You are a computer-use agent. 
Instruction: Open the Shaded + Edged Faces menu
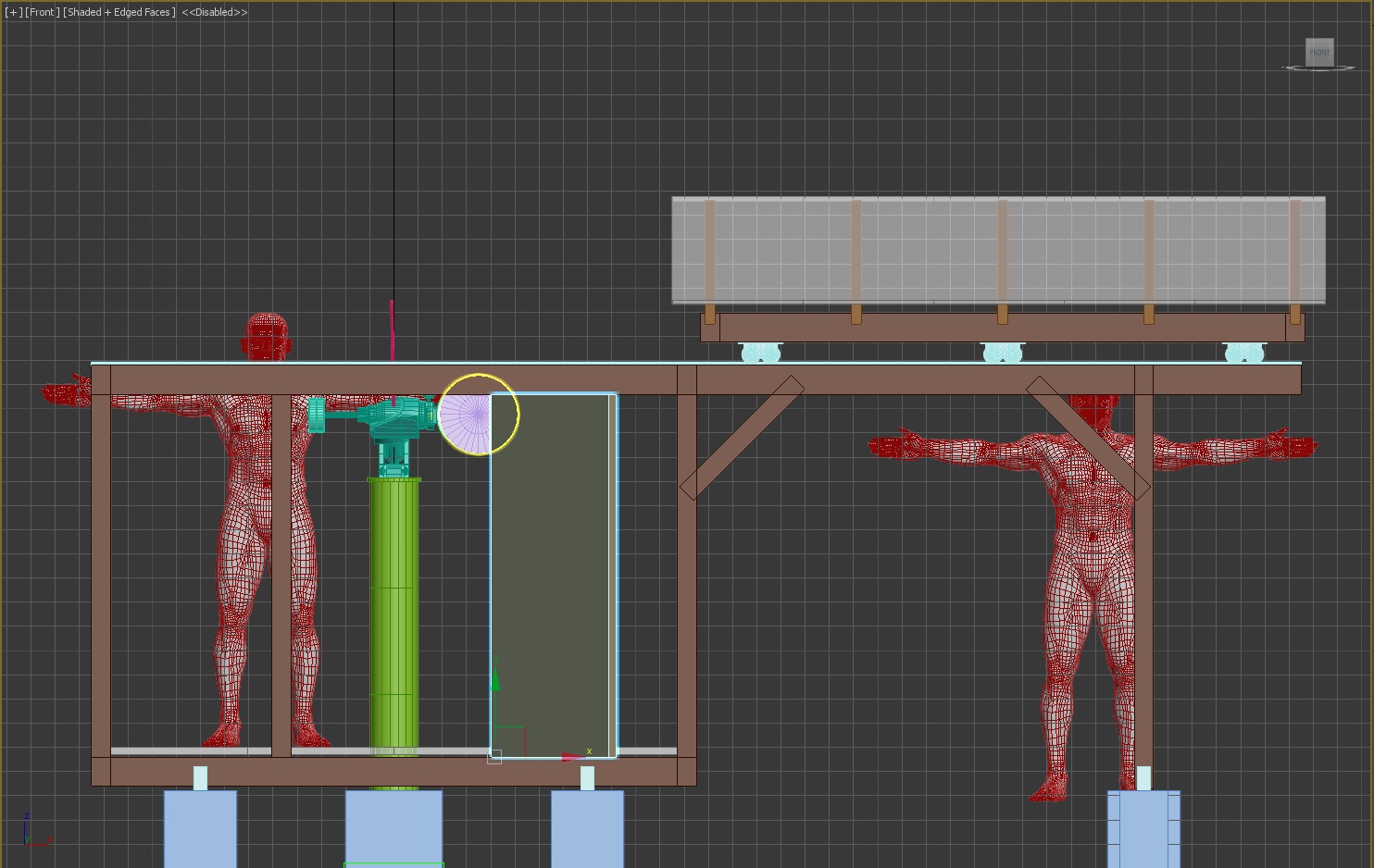click(119, 12)
